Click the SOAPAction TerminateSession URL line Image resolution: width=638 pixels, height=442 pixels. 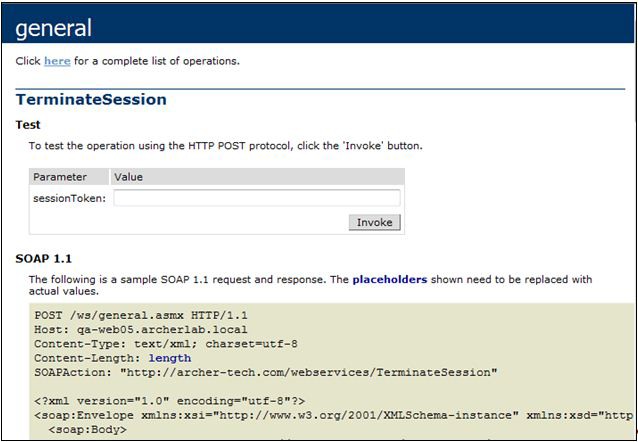click(x=266, y=372)
